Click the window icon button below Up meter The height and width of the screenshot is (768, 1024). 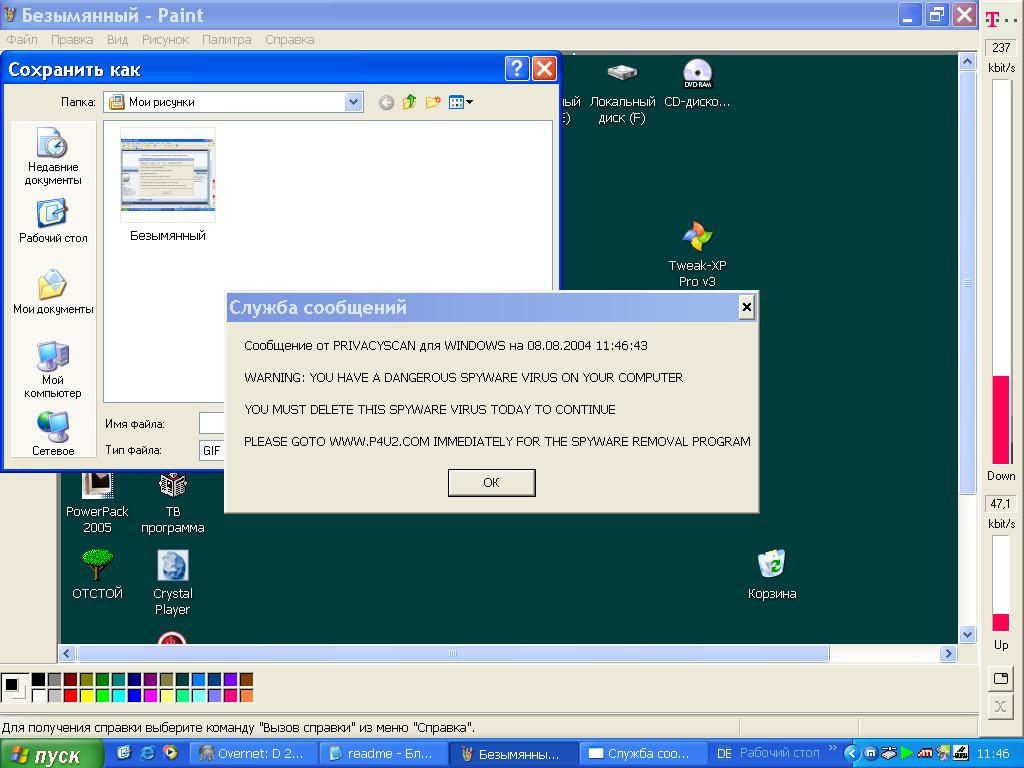tap(1000, 678)
